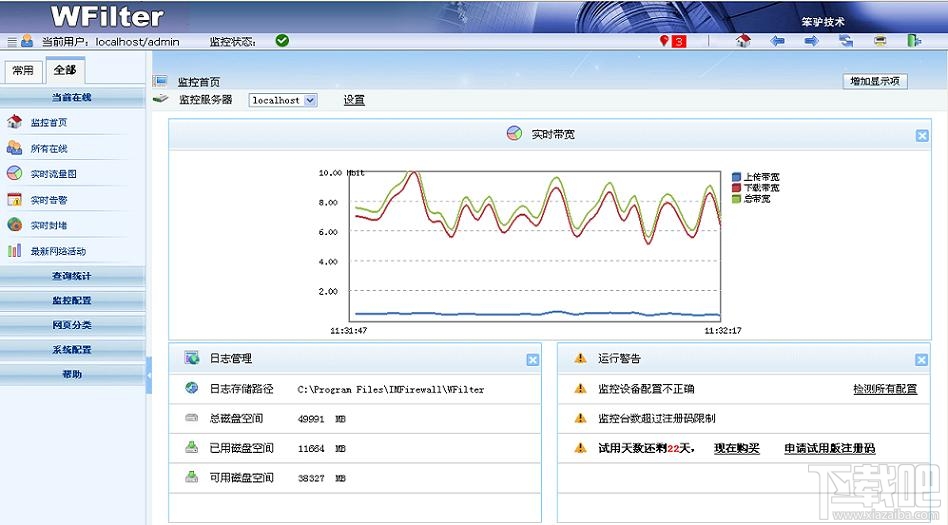Click the green 总带宽 legend swatch
The image size is (948, 525).
(x=736, y=198)
